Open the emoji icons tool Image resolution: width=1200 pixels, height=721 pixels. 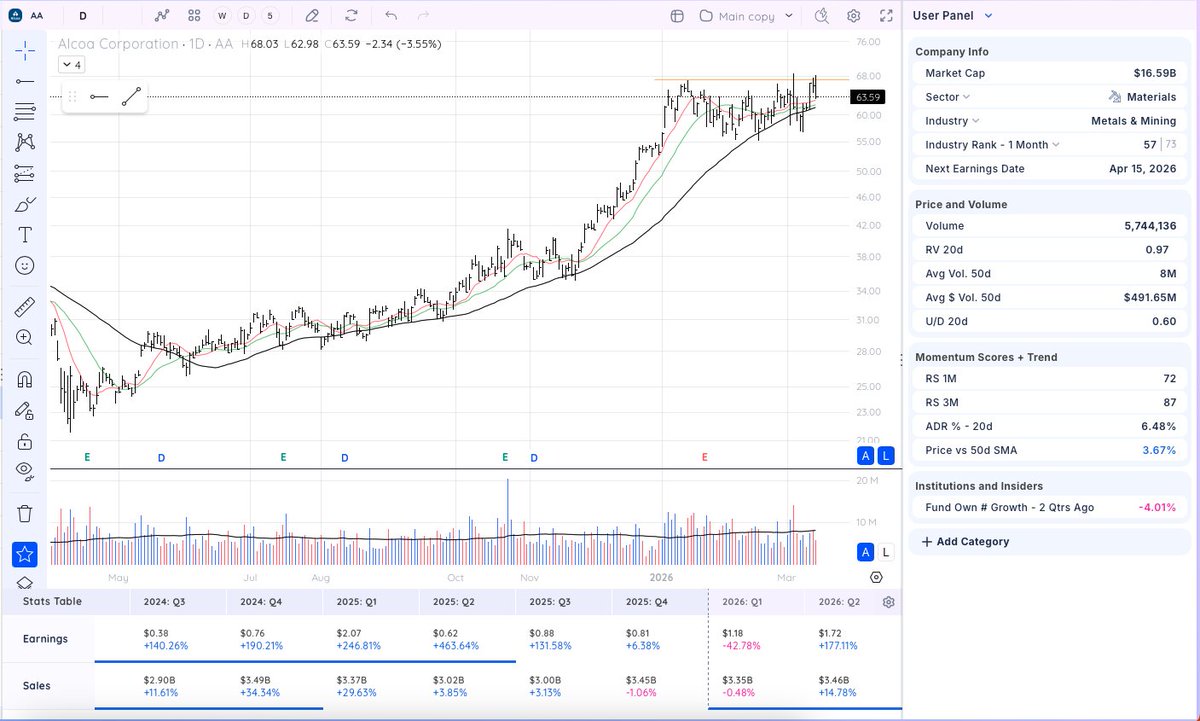(x=25, y=266)
